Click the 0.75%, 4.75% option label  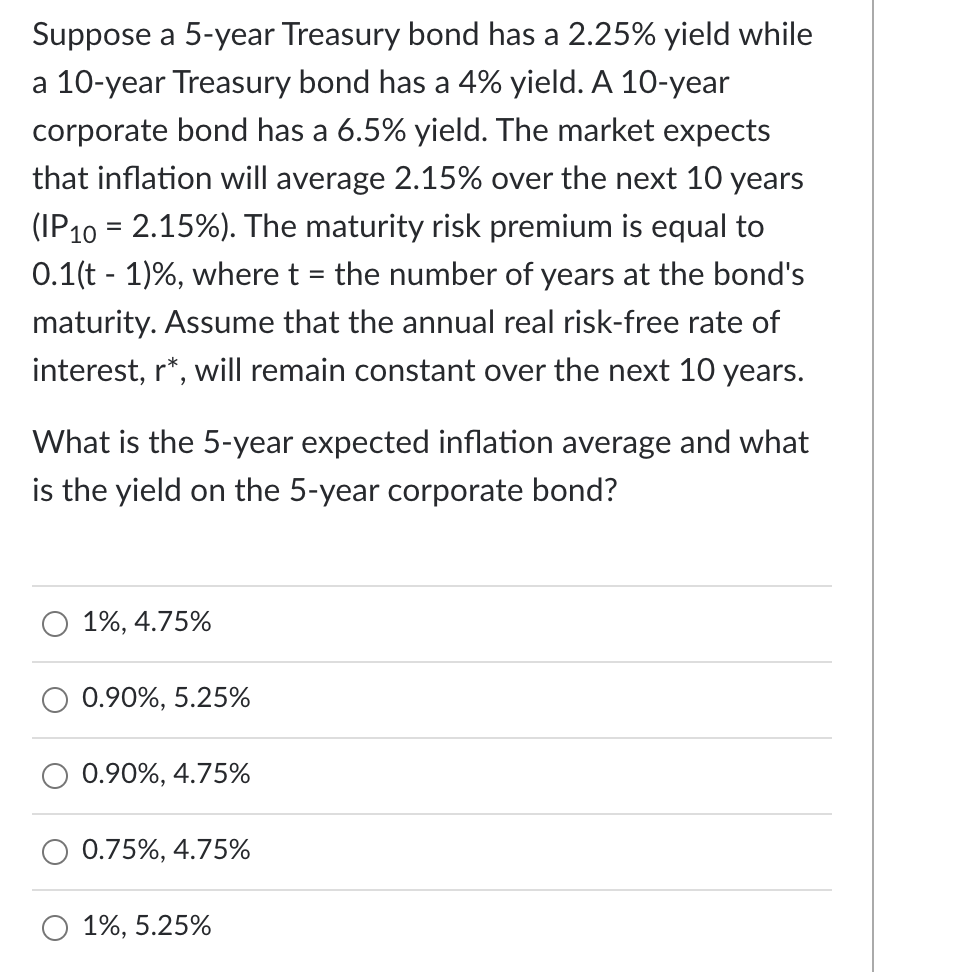166,851
